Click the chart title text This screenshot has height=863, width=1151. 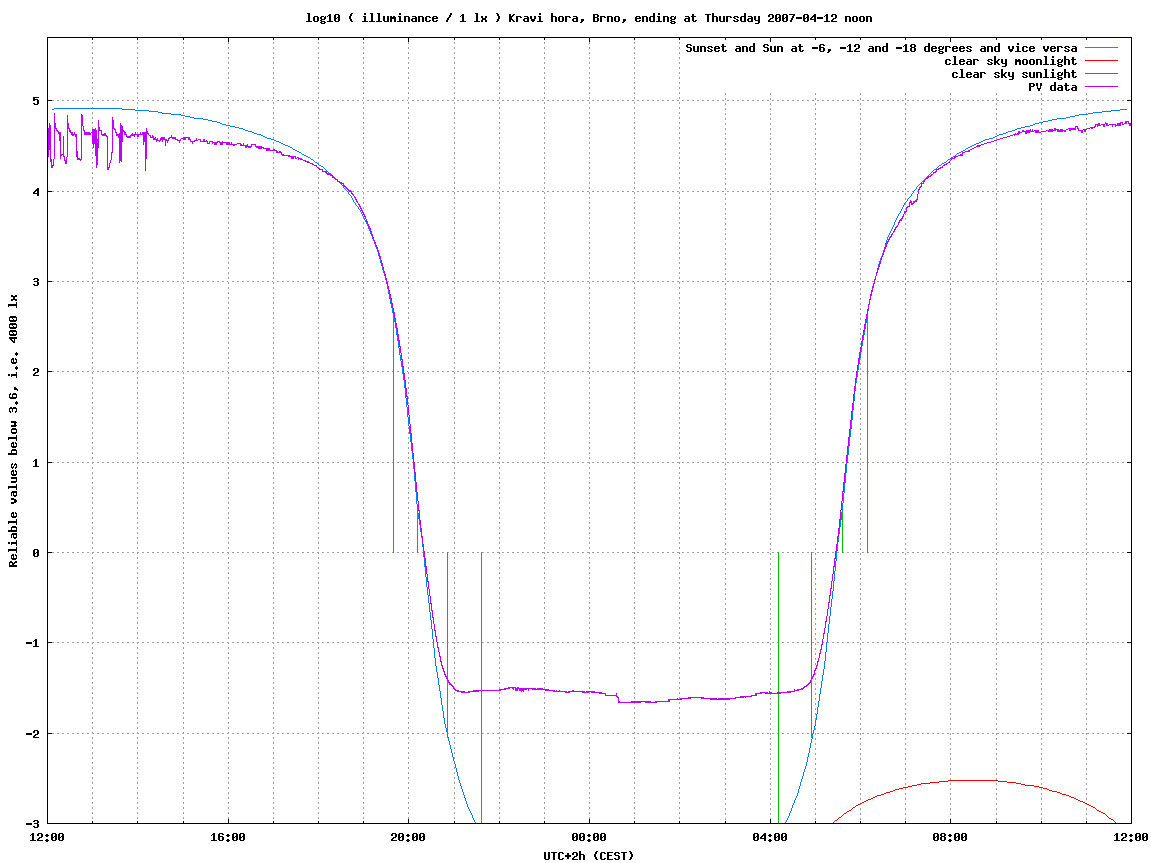589,18
